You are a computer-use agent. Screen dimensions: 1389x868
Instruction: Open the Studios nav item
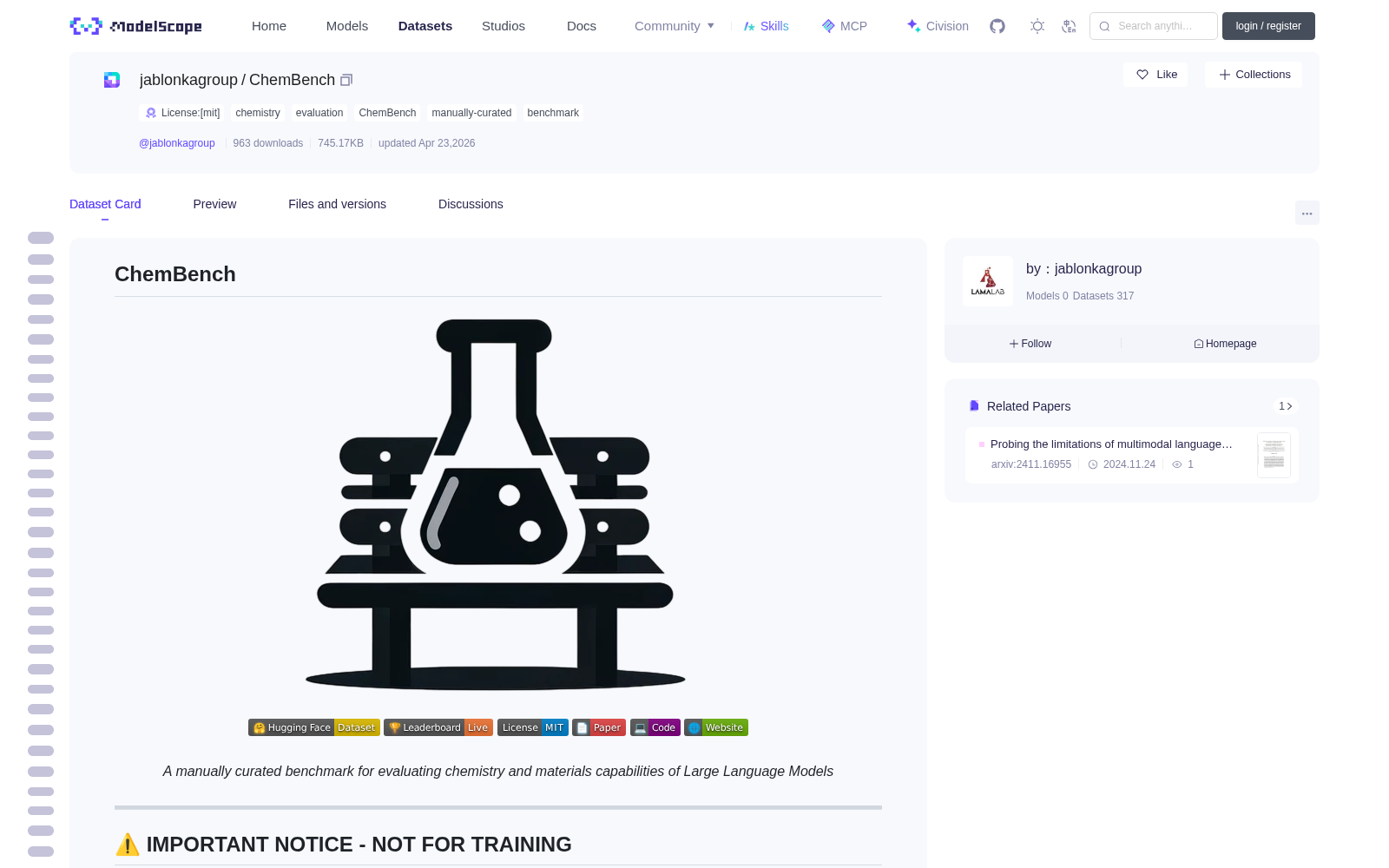(x=504, y=26)
